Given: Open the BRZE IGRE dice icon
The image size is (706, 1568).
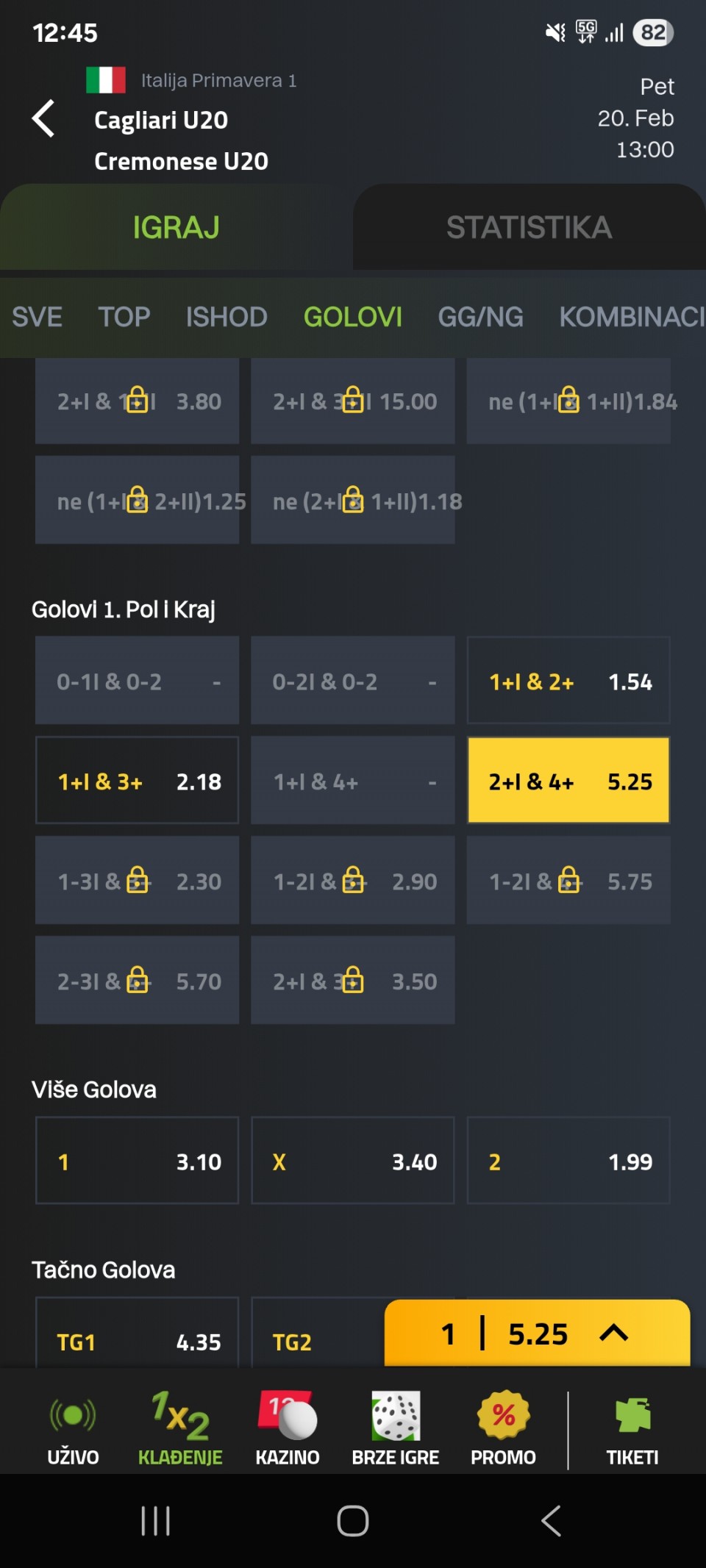Looking at the screenshot, I should click(396, 1416).
